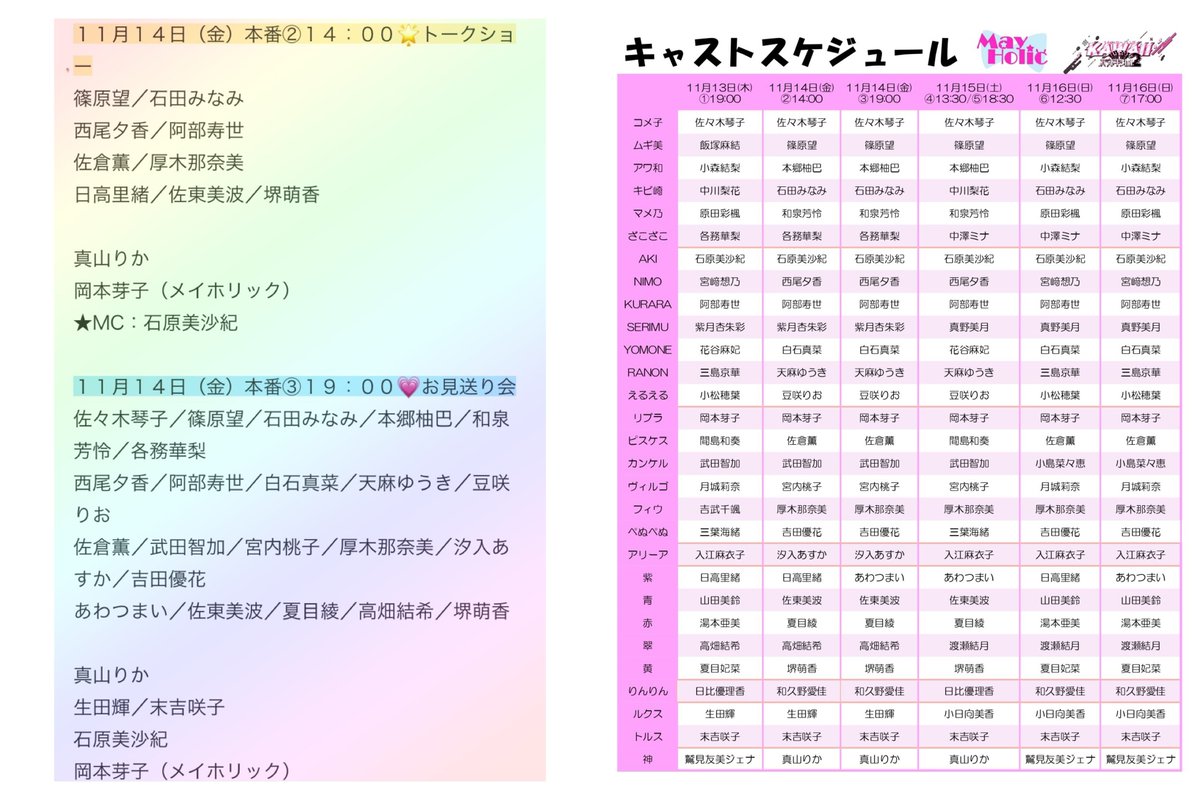Click the カンケル row label

(648, 464)
